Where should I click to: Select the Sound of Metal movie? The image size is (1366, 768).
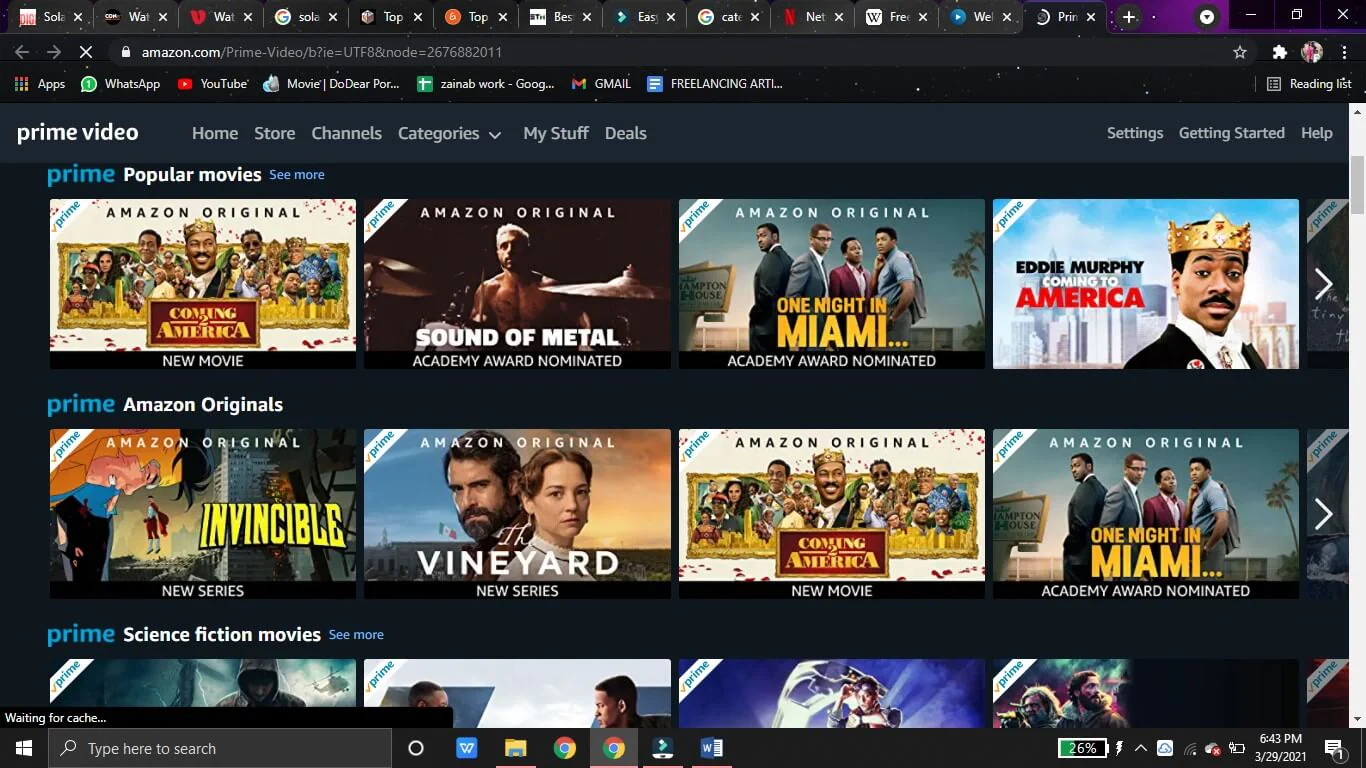coord(517,284)
